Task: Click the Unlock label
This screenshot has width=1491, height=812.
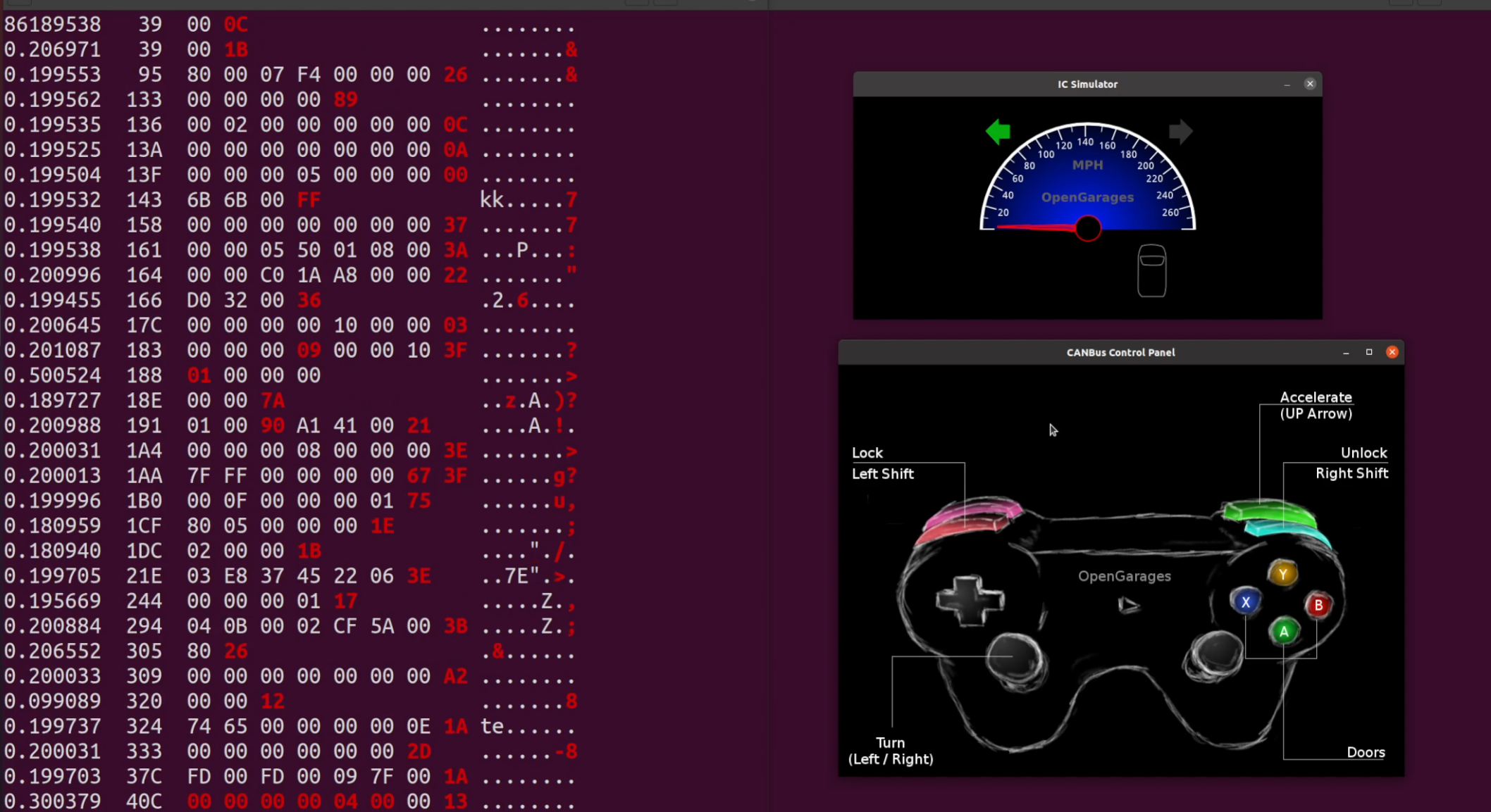Action: tap(1363, 453)
